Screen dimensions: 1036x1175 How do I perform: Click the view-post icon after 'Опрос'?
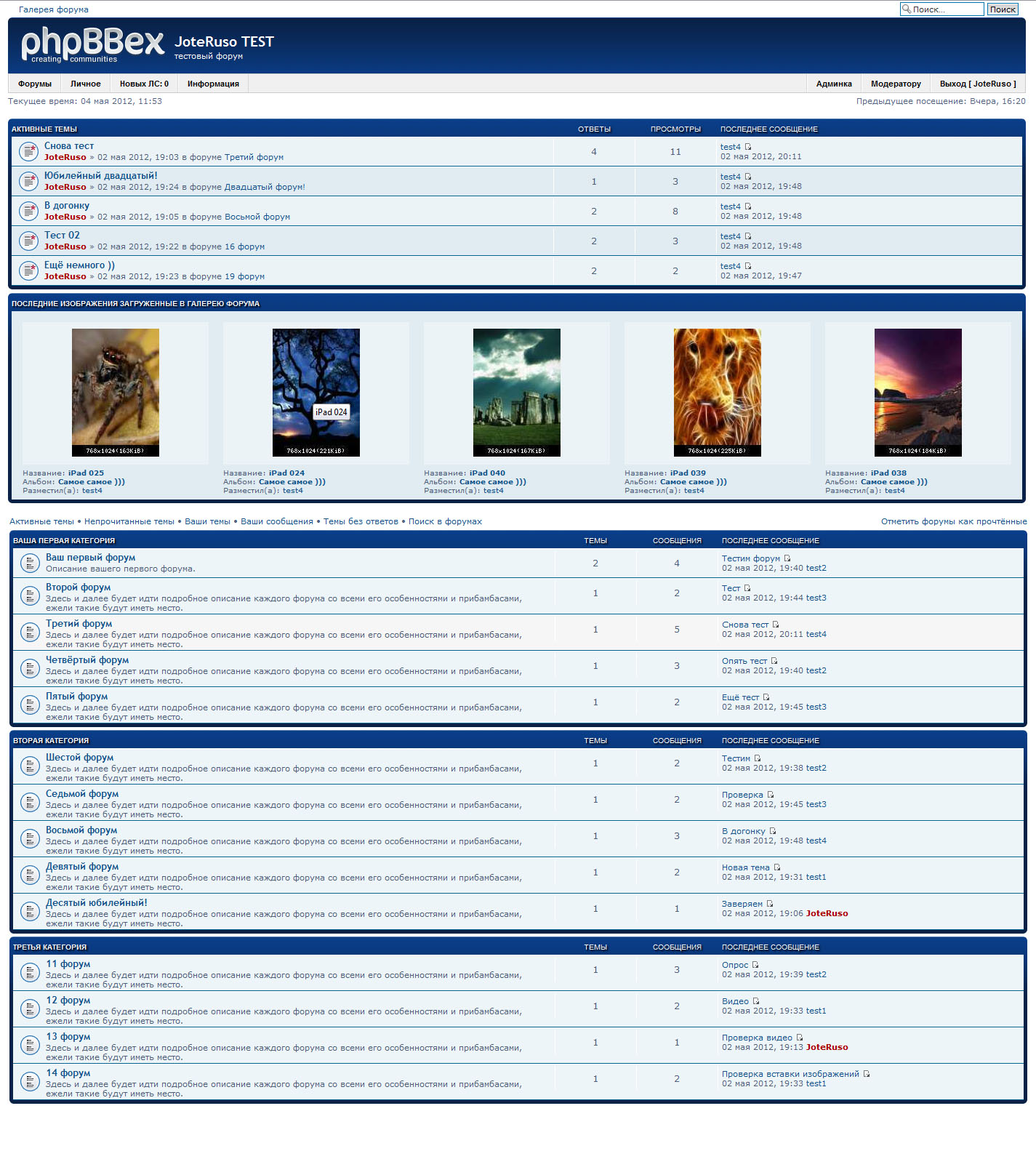[755, 965]
